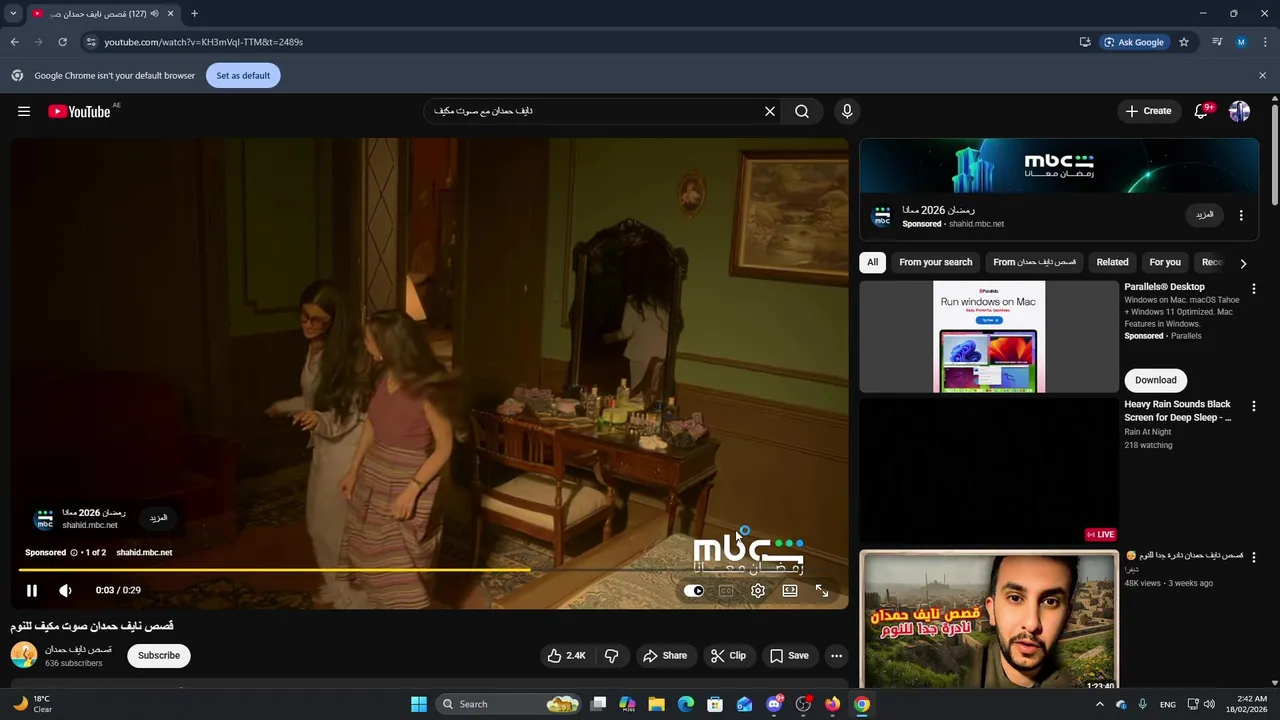Select the From your search chip

pyautogui.click(x=935, y=262)
